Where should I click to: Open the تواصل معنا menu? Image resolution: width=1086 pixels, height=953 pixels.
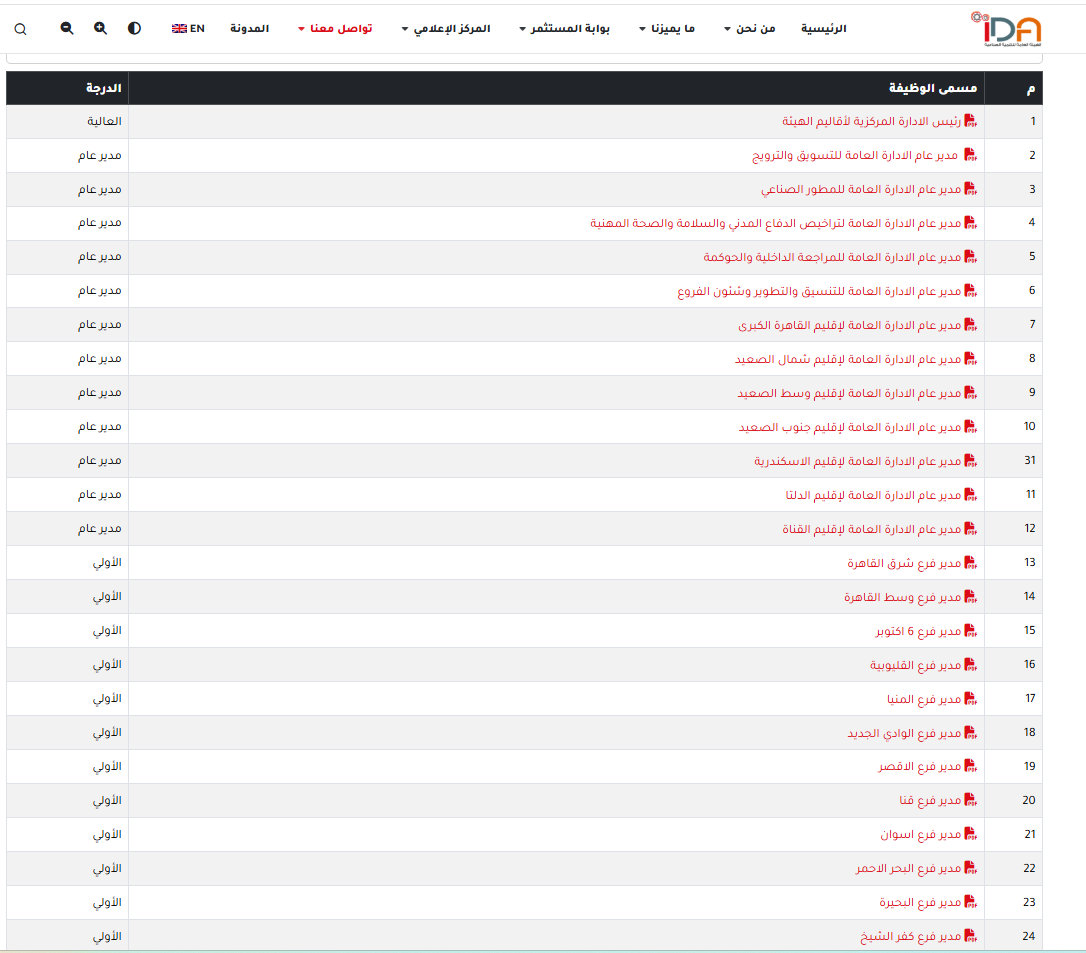[x=335, y=29]
